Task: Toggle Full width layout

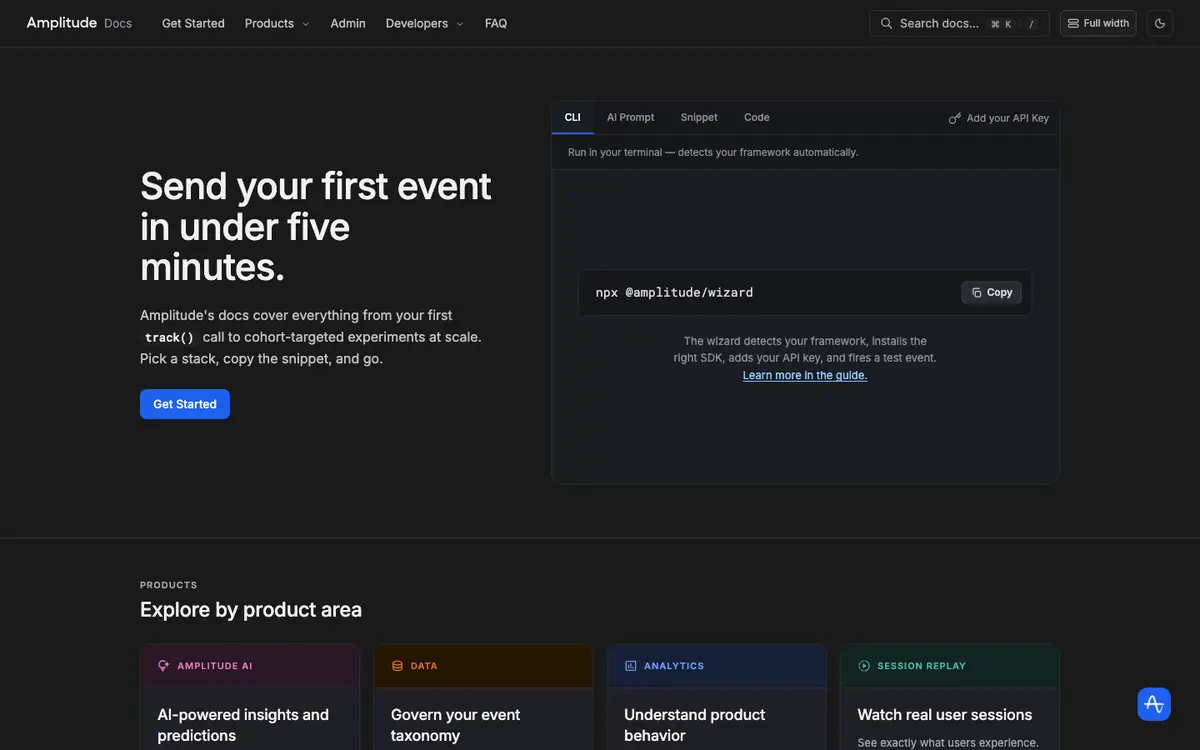Action: (1098, 23)
